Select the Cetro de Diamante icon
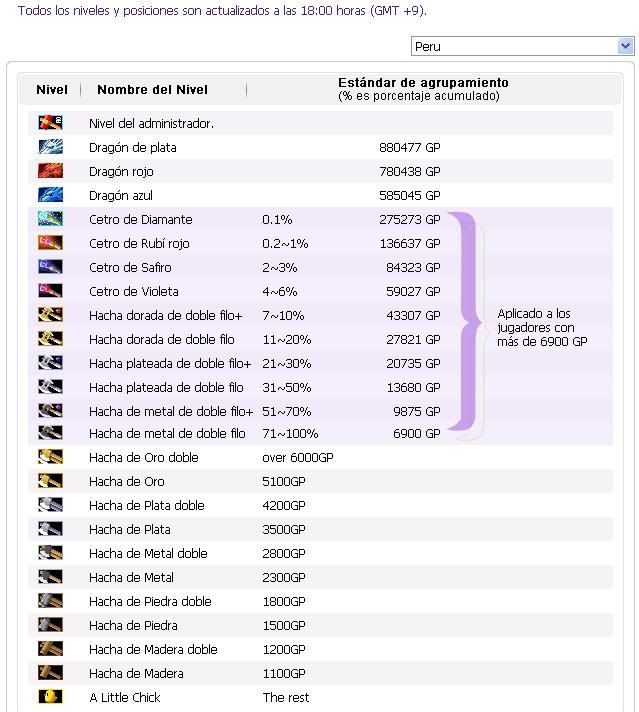Viewport: 639px width, 712px height. (x=50, y=219)
